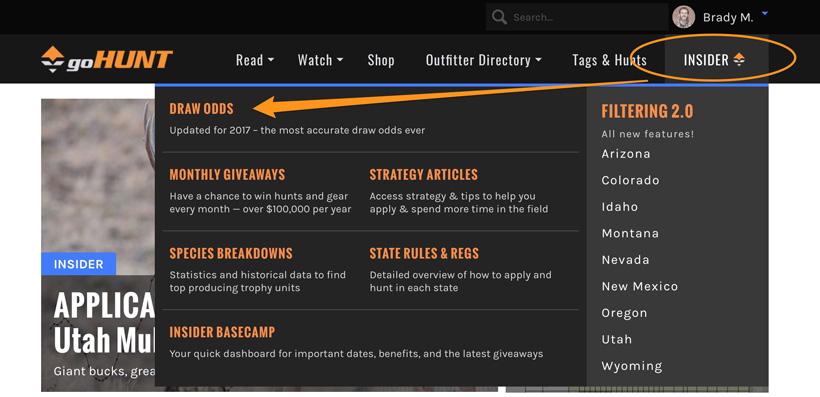Expand the Outfitter Directory menu

coord(483,60)
